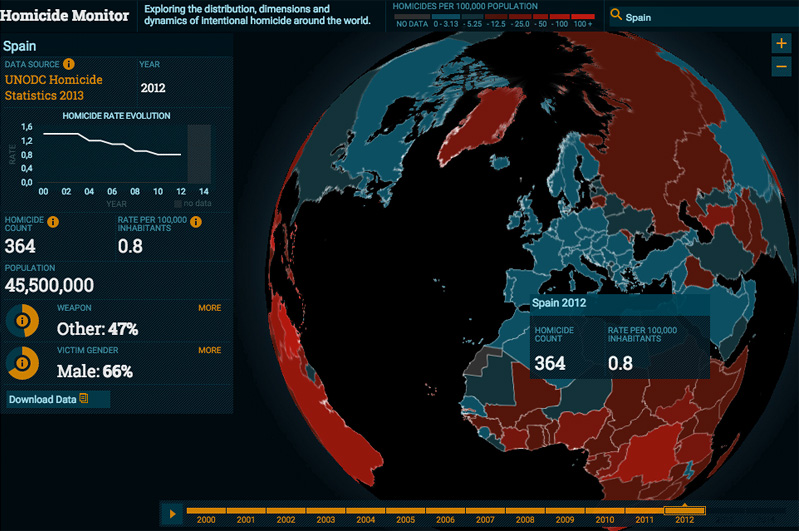Image resolution: width=799 pixels, height=531 pixels.
Task: Open the Rate per 100,000 info icon
Action: (x=196, y=222)
